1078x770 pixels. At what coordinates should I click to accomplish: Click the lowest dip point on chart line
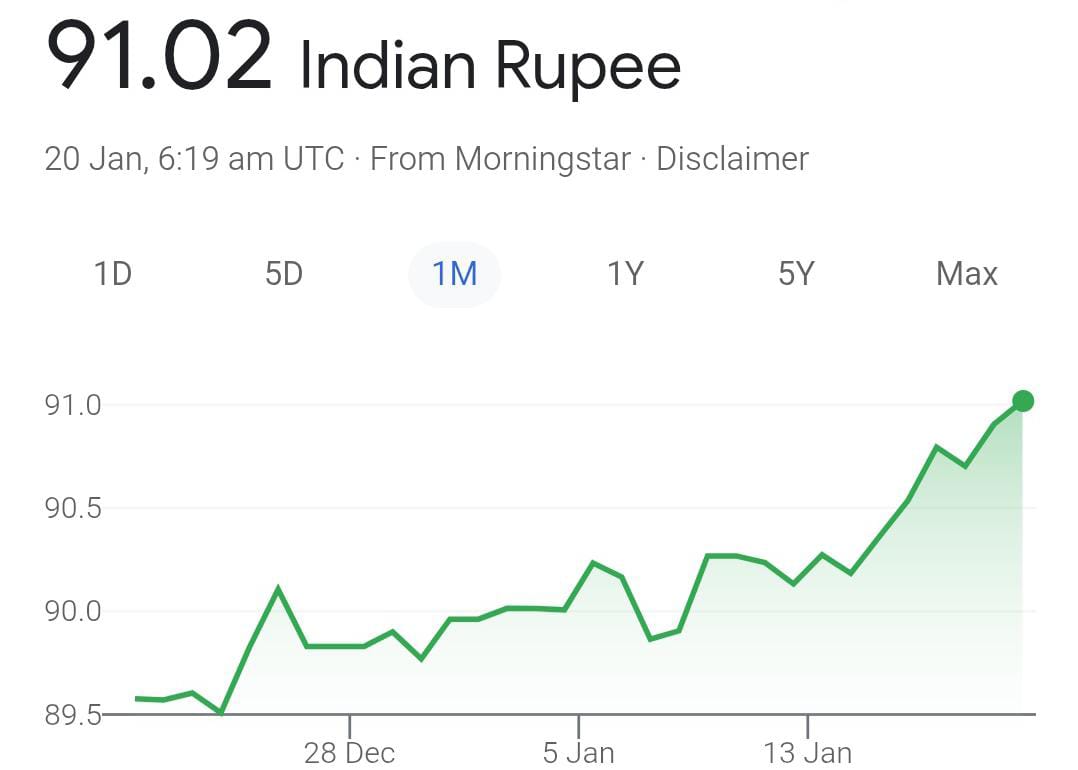pos(221,713)
